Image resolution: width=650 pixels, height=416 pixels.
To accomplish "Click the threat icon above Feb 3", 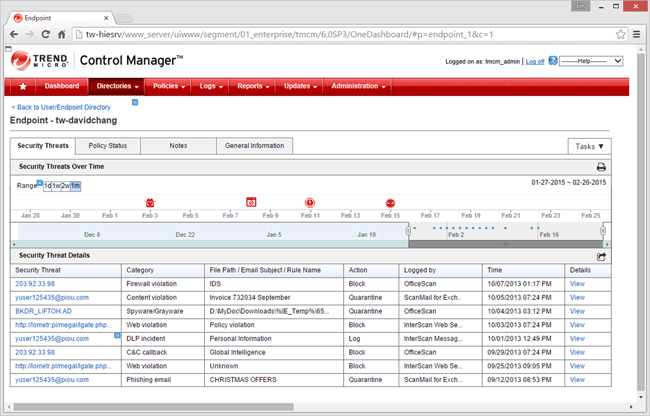I will pos(150,202).
